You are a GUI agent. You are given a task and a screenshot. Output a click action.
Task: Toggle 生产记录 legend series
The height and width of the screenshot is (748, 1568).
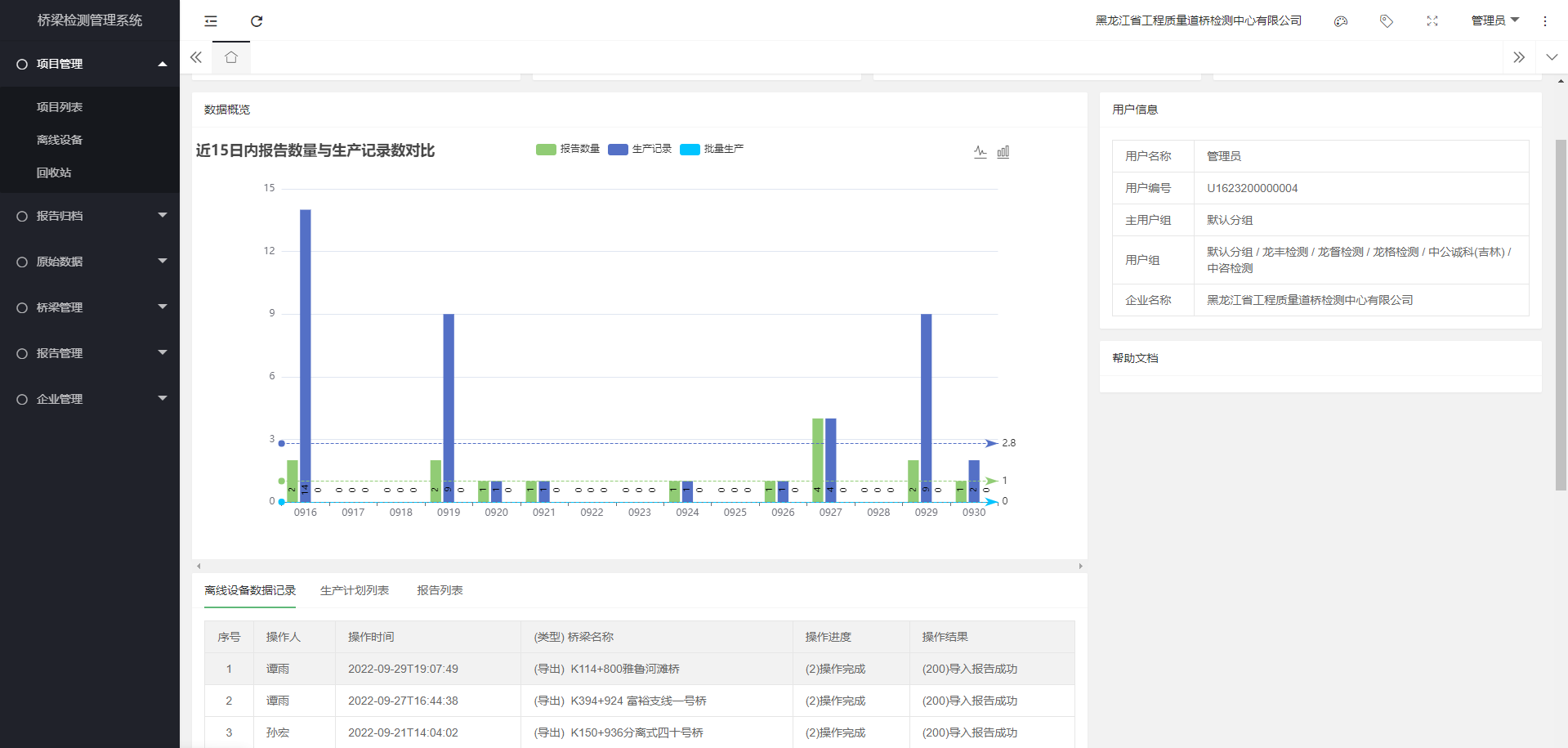tap(640, 149)
